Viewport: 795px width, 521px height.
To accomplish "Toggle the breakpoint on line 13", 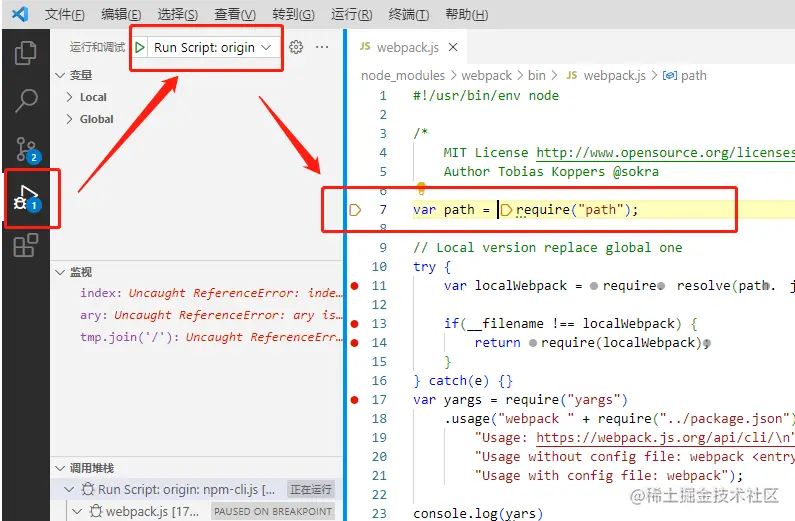I will 355,324.
